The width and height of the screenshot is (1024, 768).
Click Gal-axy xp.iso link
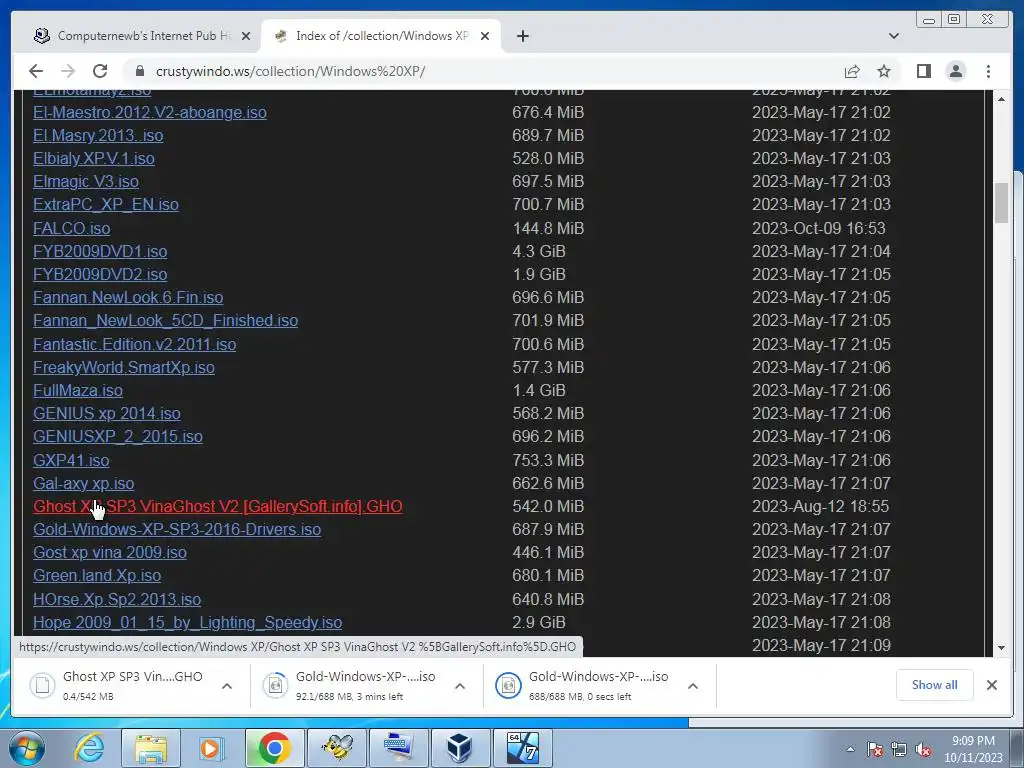click(84, 483)
